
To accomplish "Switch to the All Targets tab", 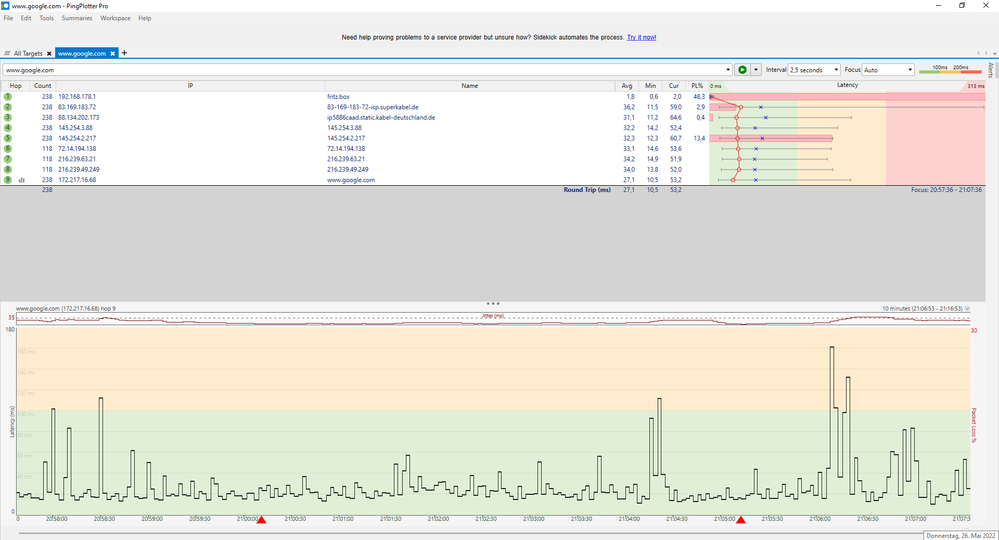I will pos(26,53).
